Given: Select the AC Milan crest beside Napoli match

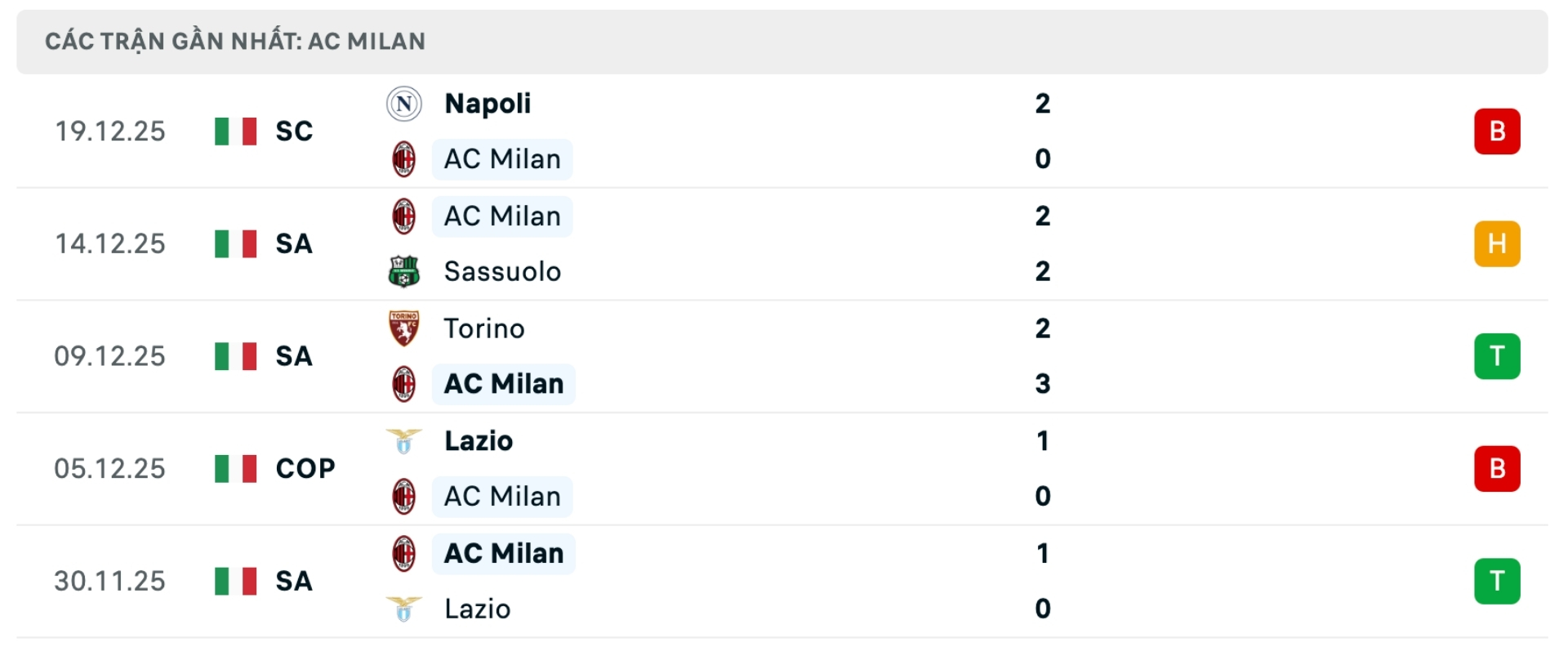Looking at the screenshot, I should coord(404,159).
